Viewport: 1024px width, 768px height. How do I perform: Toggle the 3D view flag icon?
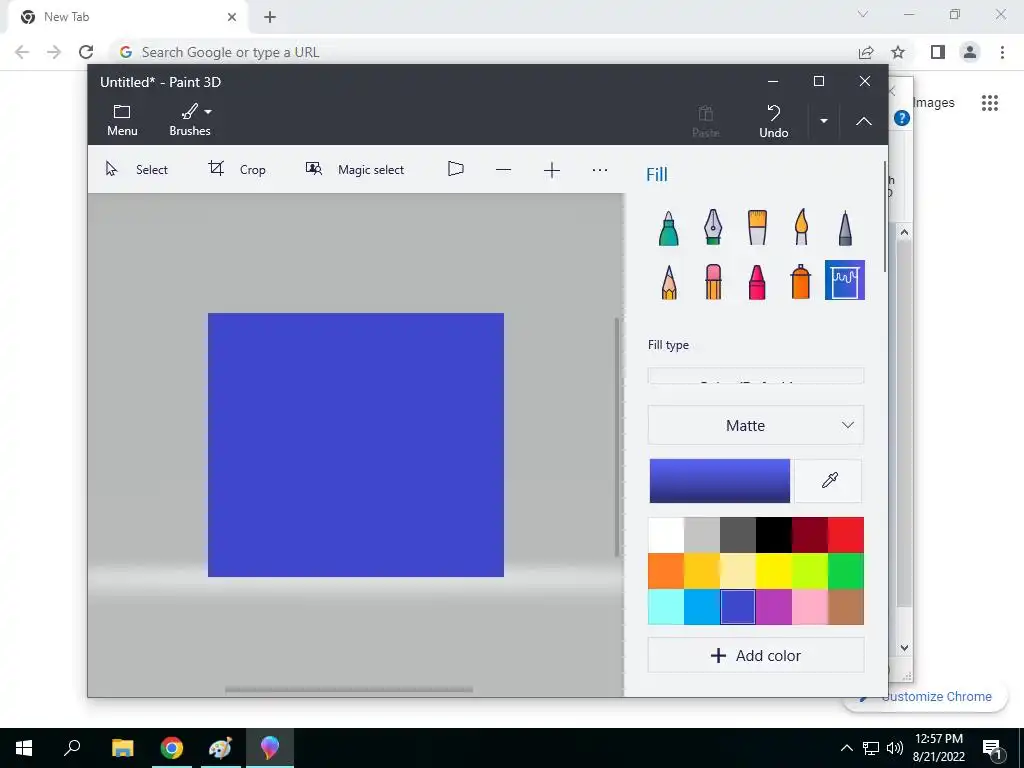tap(455, 169)
